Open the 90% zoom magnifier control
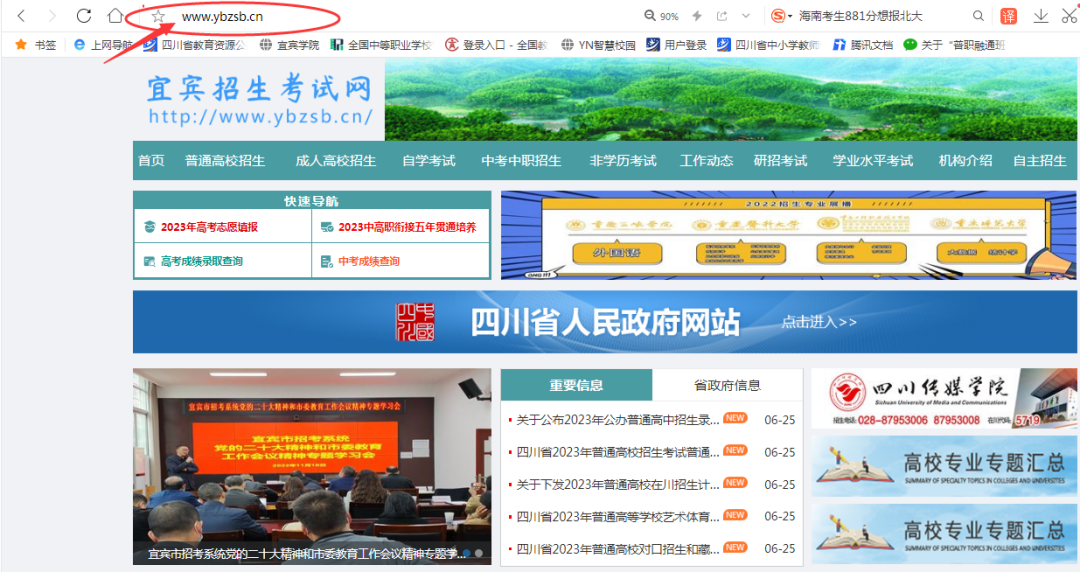The image size is (1080, 572). tap(661, 16)
